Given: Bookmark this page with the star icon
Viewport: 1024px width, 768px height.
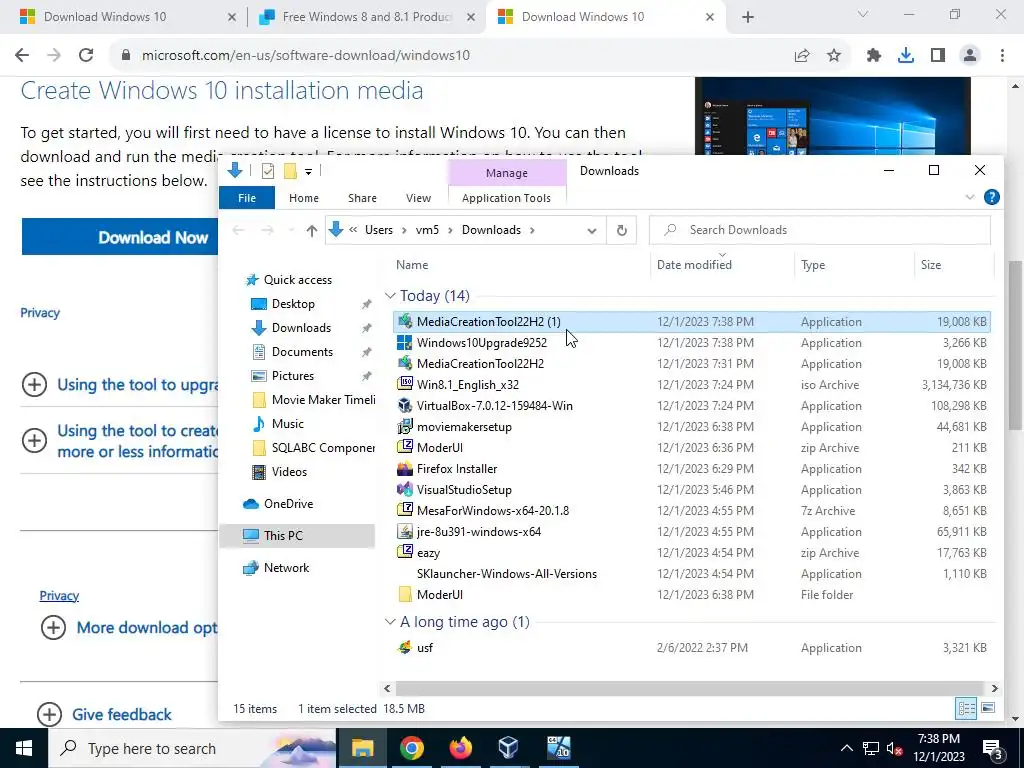Looking at the screenshot, I should (x=834, y=56).
